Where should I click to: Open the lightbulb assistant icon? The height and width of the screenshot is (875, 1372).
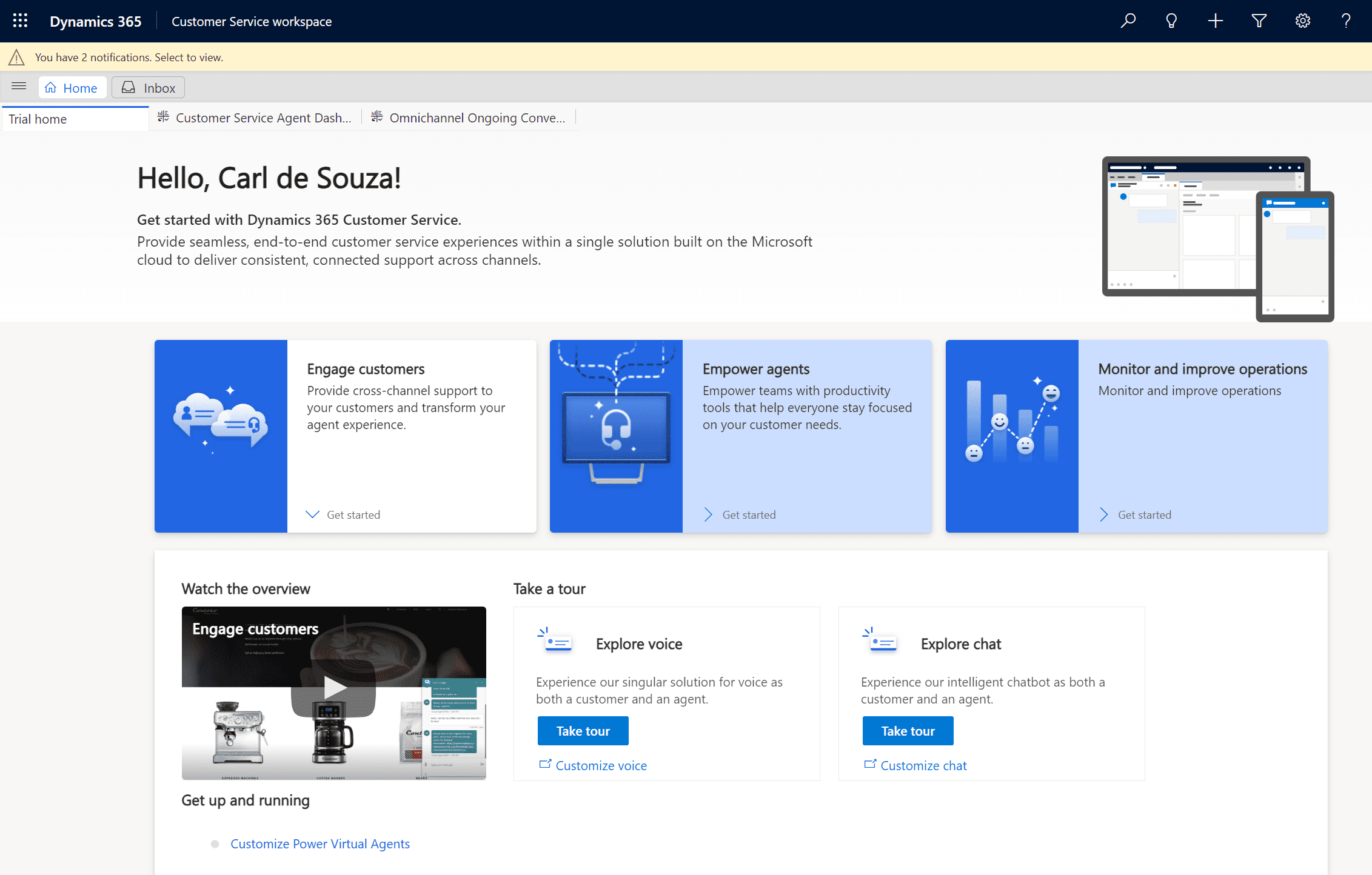1171,21
